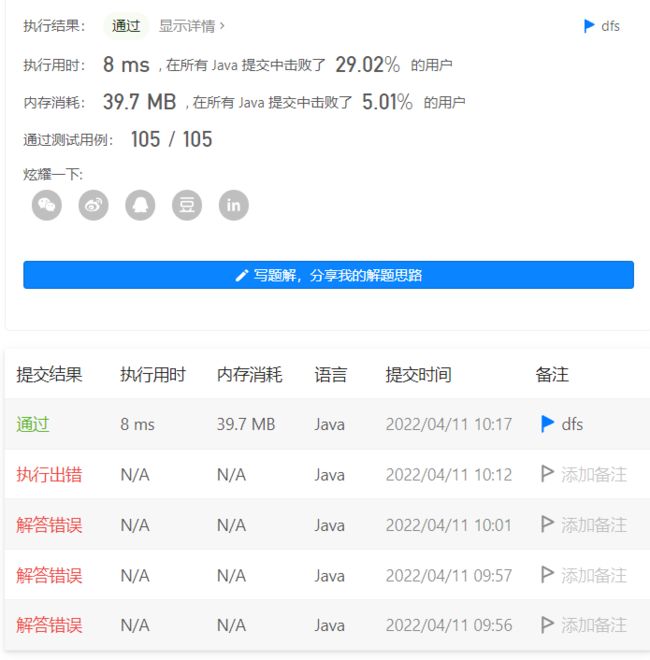Click 39.7 MB cell in submissions table
The height and width of the screenshot is (660, 650).
(x=246, y=424)
